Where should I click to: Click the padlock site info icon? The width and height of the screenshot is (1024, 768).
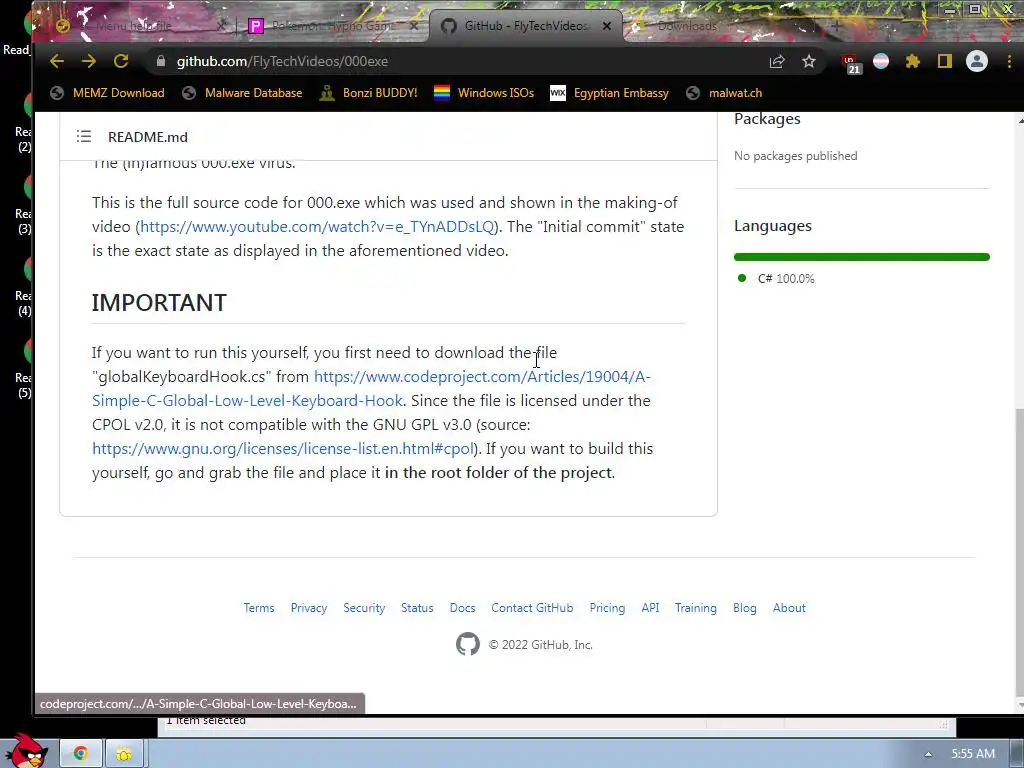point(161,61)
